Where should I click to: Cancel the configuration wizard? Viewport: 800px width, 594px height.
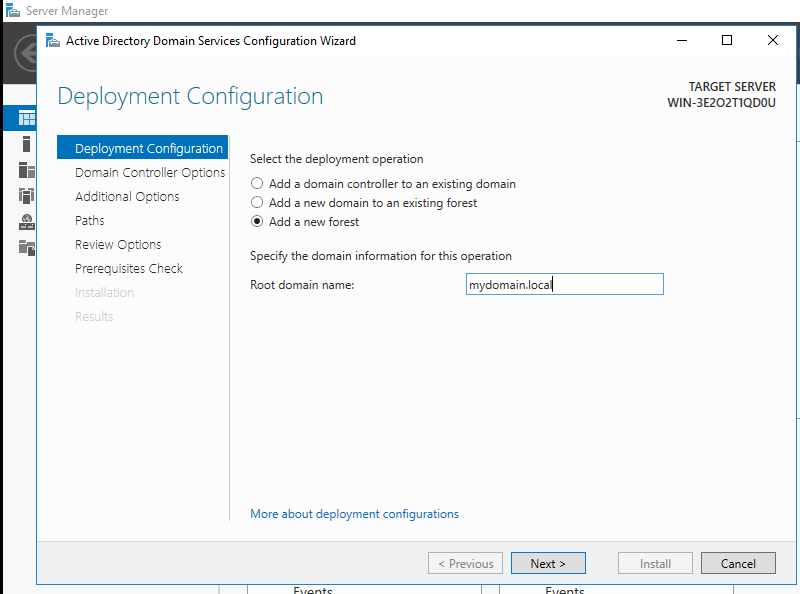click(739, 564)
